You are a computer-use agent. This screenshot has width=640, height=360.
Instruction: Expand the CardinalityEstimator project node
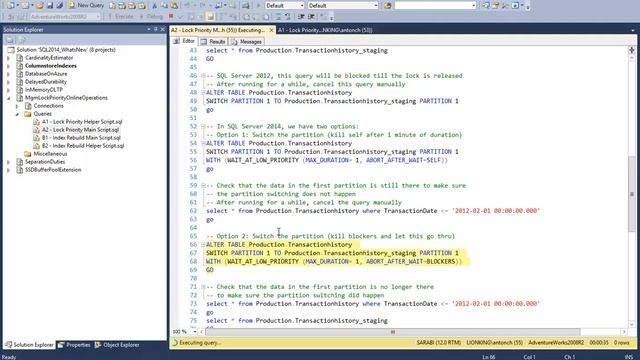(9, 58)
